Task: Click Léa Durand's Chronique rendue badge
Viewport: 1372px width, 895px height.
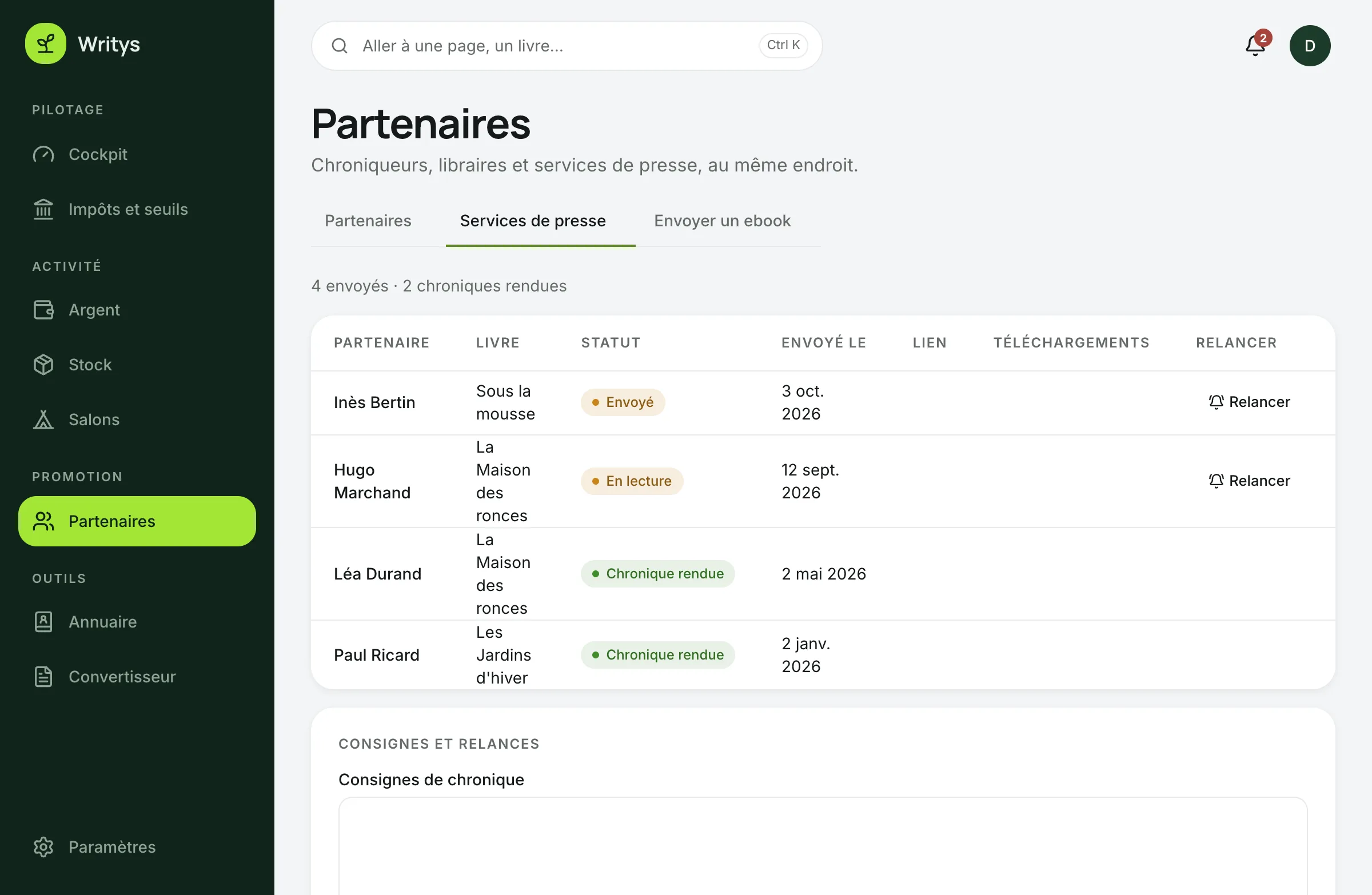Action: (657, 573)
